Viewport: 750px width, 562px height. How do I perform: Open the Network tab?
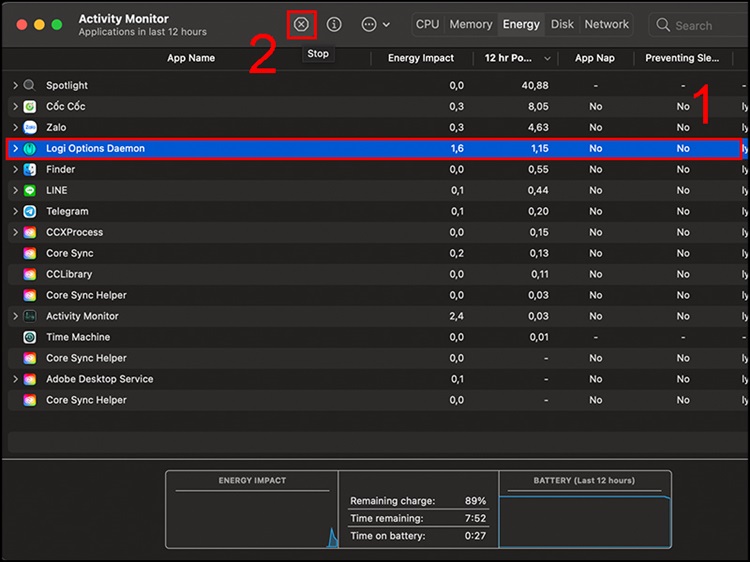pyautogui.click(x=606, y=24)
